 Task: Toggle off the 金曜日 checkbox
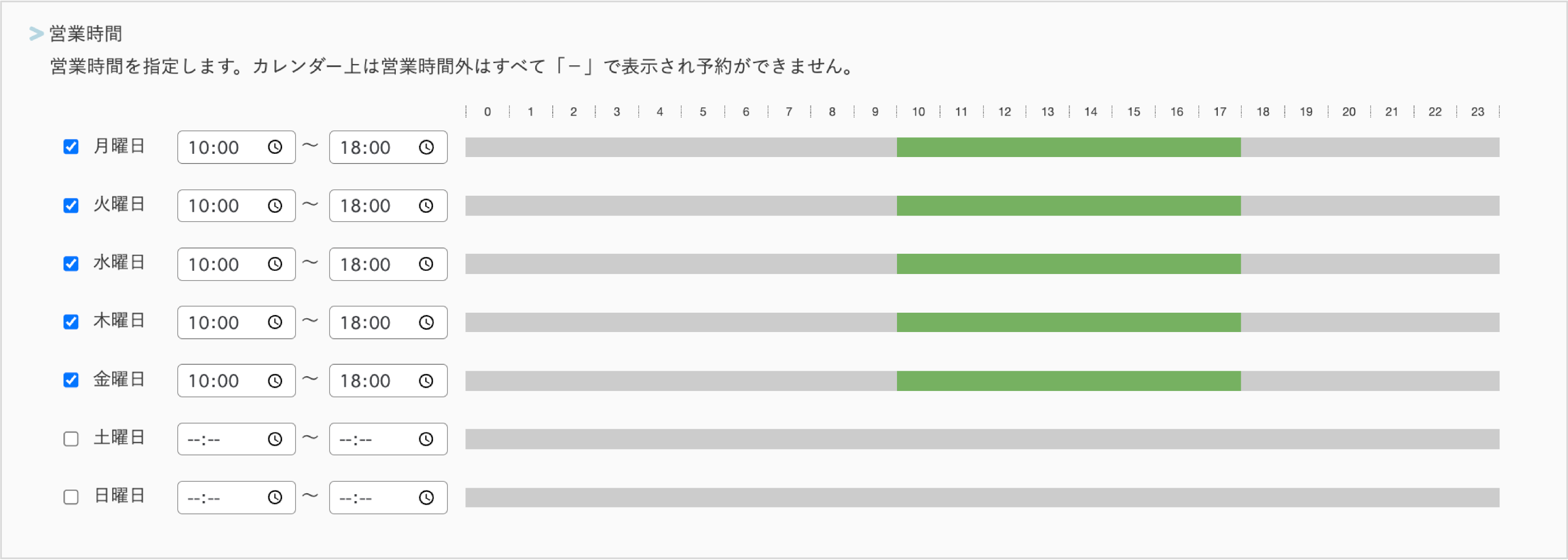click(71, 379)
